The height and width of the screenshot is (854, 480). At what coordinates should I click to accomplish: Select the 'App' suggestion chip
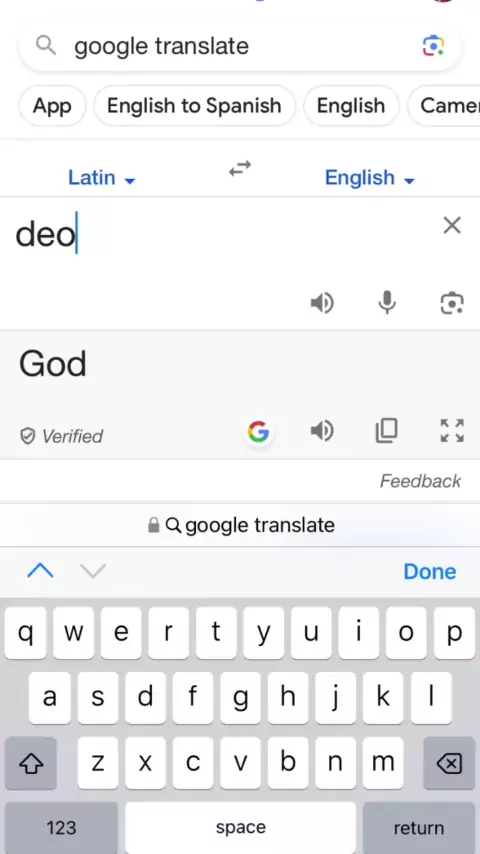(x=52, y=106)
